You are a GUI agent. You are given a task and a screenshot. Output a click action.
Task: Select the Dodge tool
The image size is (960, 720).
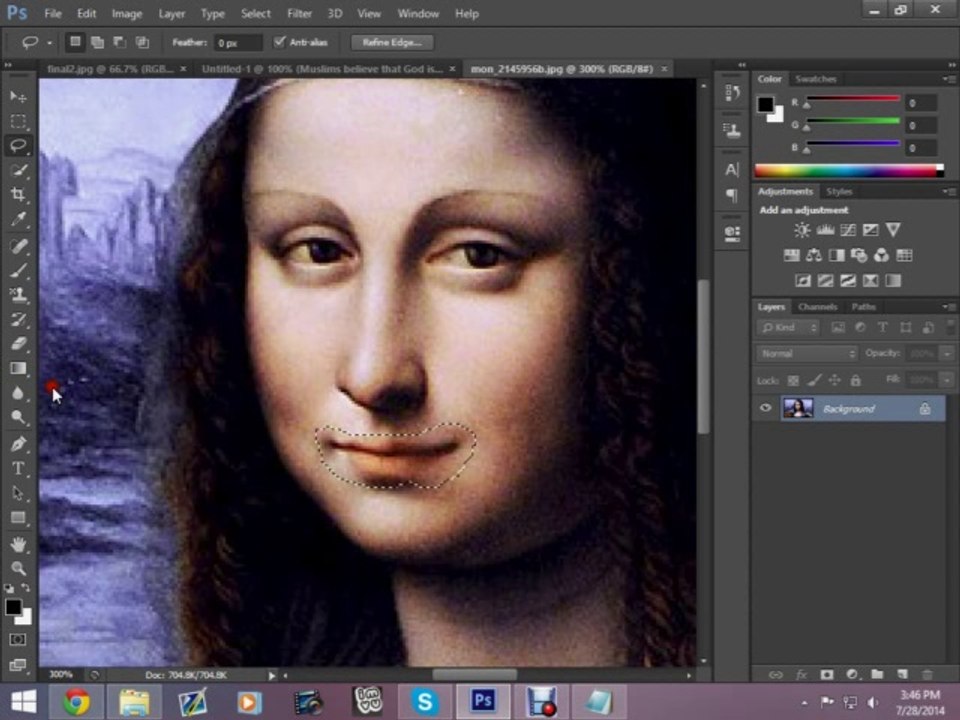18,417
